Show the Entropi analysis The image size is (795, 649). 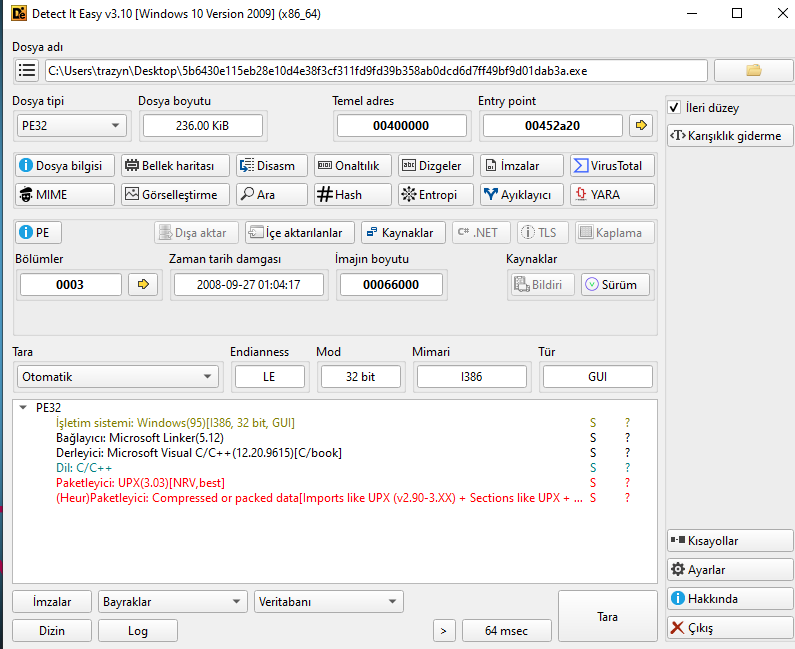tap(430, 195)
